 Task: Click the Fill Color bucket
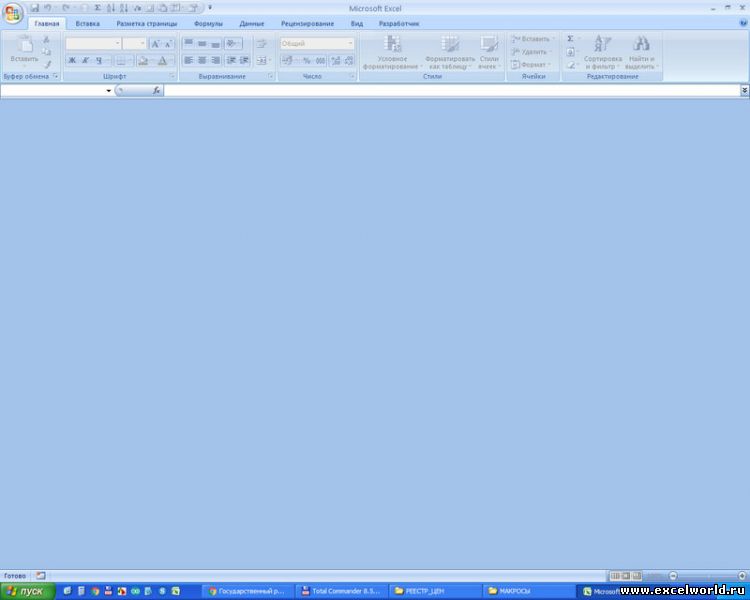point(143,60)
